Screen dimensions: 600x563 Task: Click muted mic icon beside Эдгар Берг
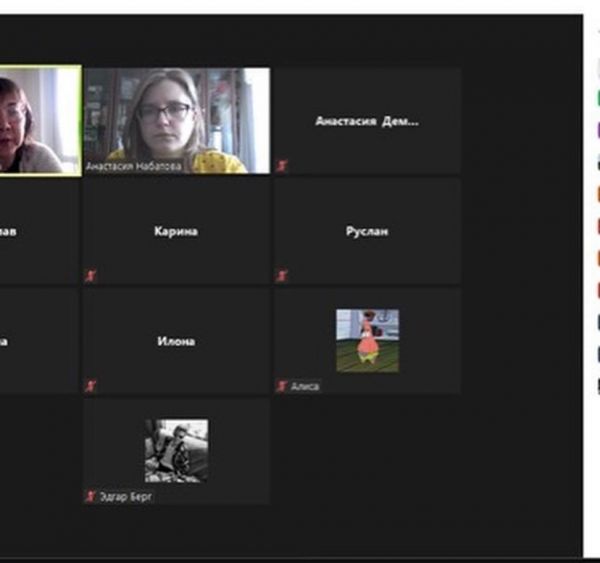92,496
